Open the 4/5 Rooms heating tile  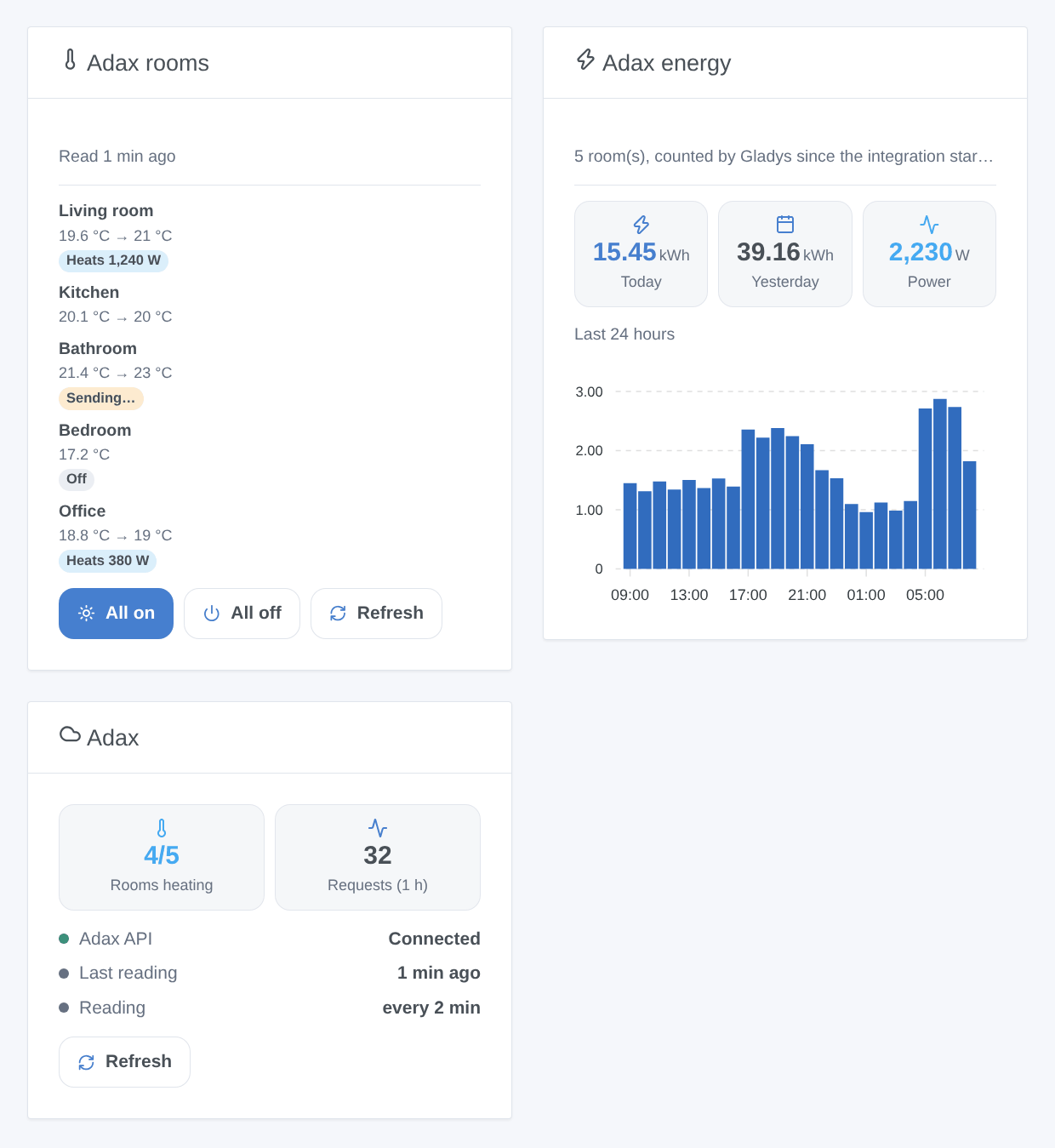[x=162, y=858]
